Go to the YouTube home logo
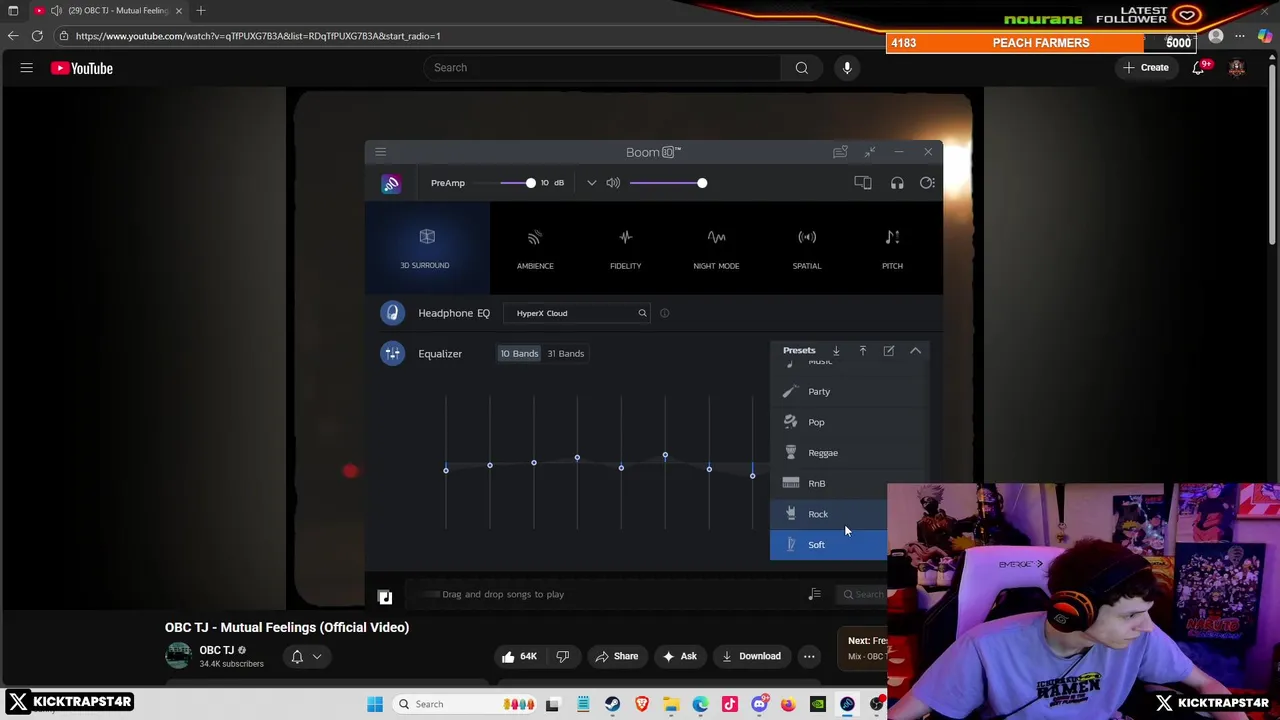The image size is (1280, 720). coord(82,68)
